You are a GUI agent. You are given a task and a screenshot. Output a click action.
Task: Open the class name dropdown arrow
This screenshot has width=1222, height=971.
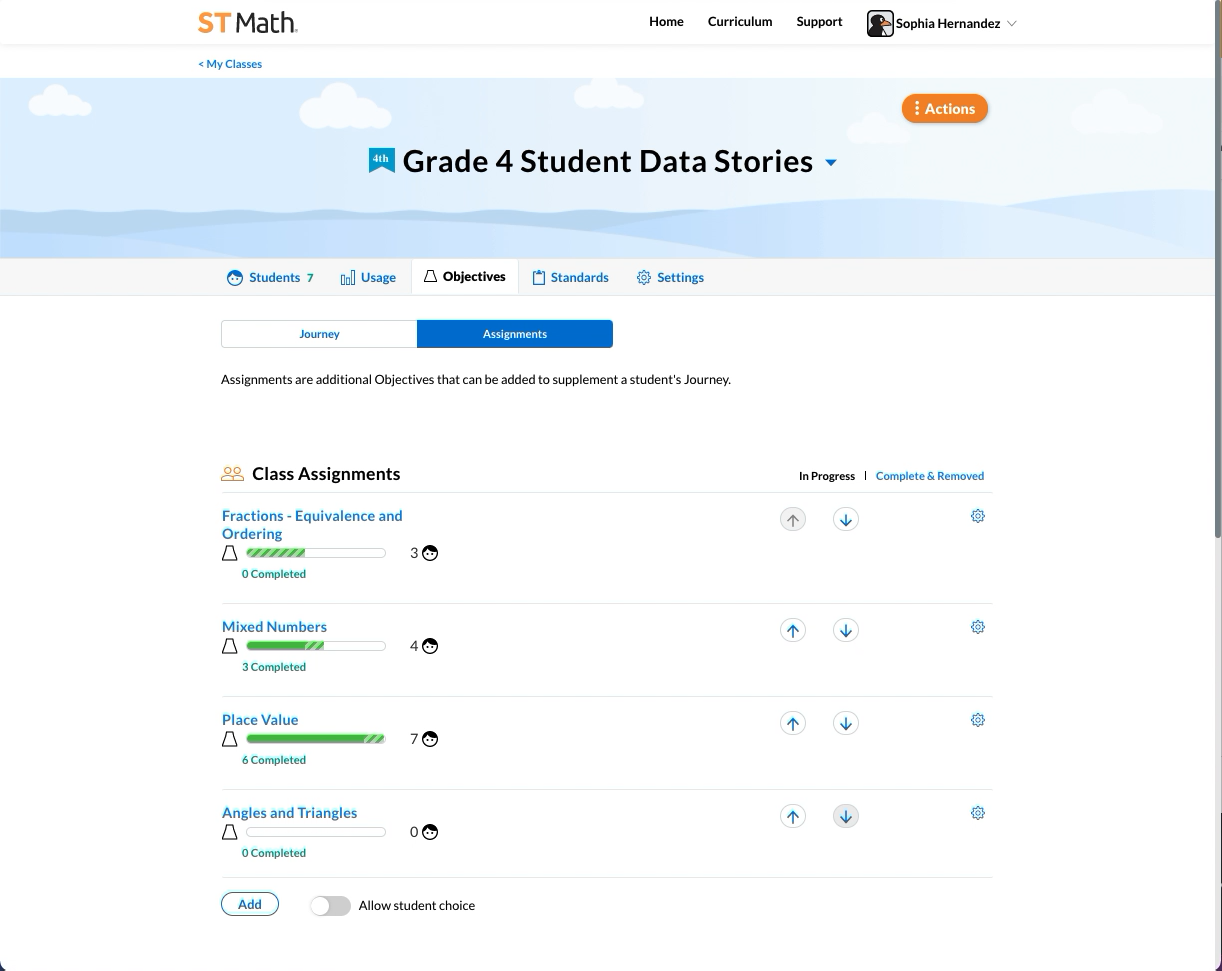[830, 162]
